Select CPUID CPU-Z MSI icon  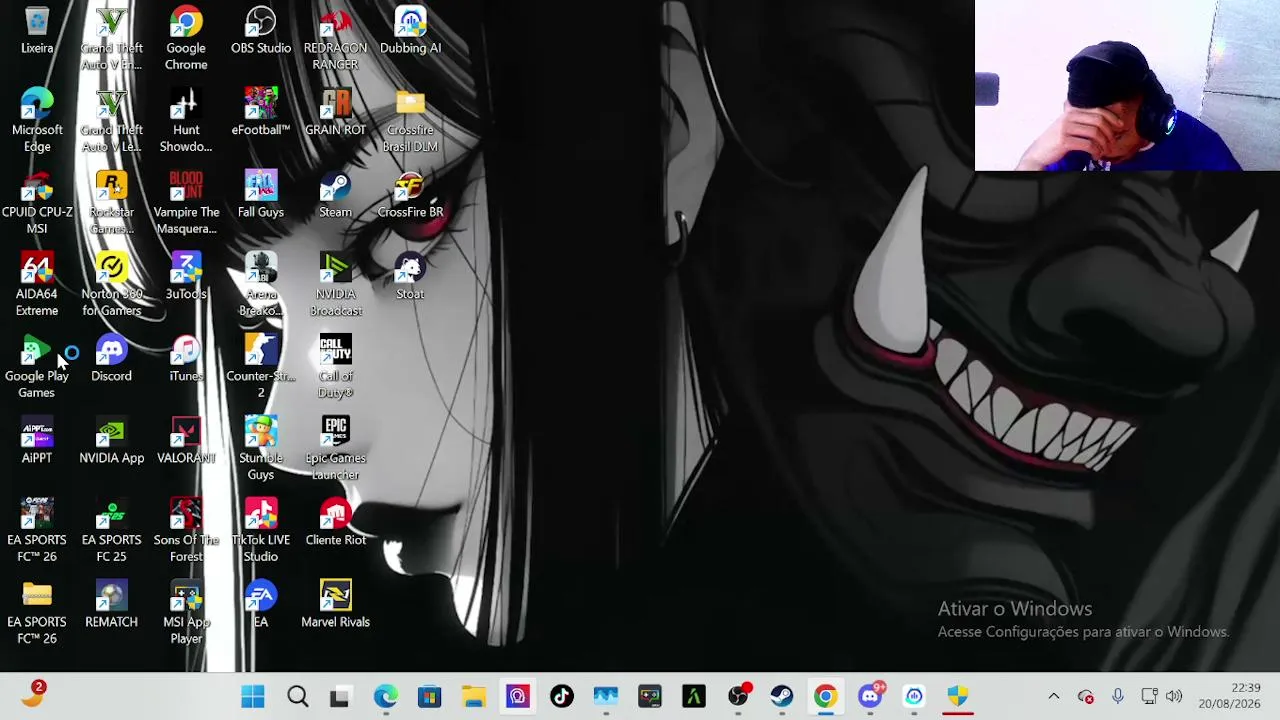(x=37, y=203)
